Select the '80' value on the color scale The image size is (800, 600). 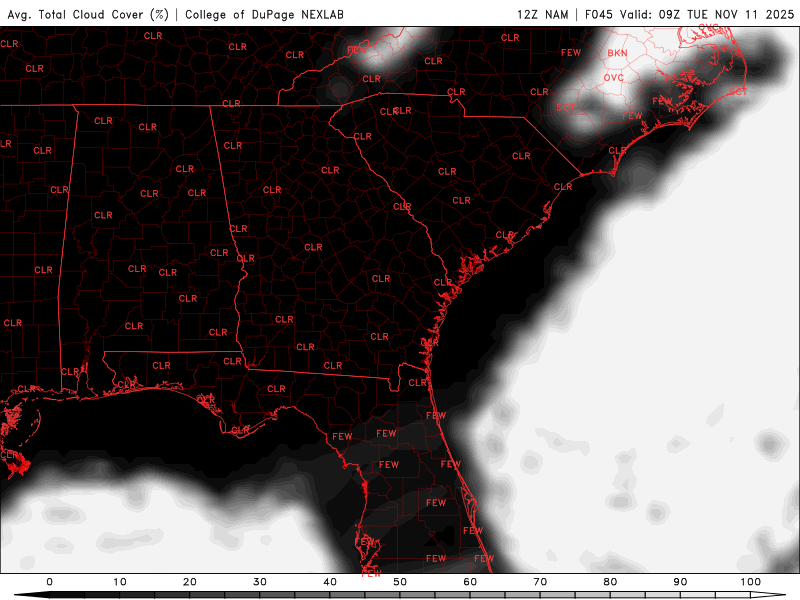[x=610, y=582]
